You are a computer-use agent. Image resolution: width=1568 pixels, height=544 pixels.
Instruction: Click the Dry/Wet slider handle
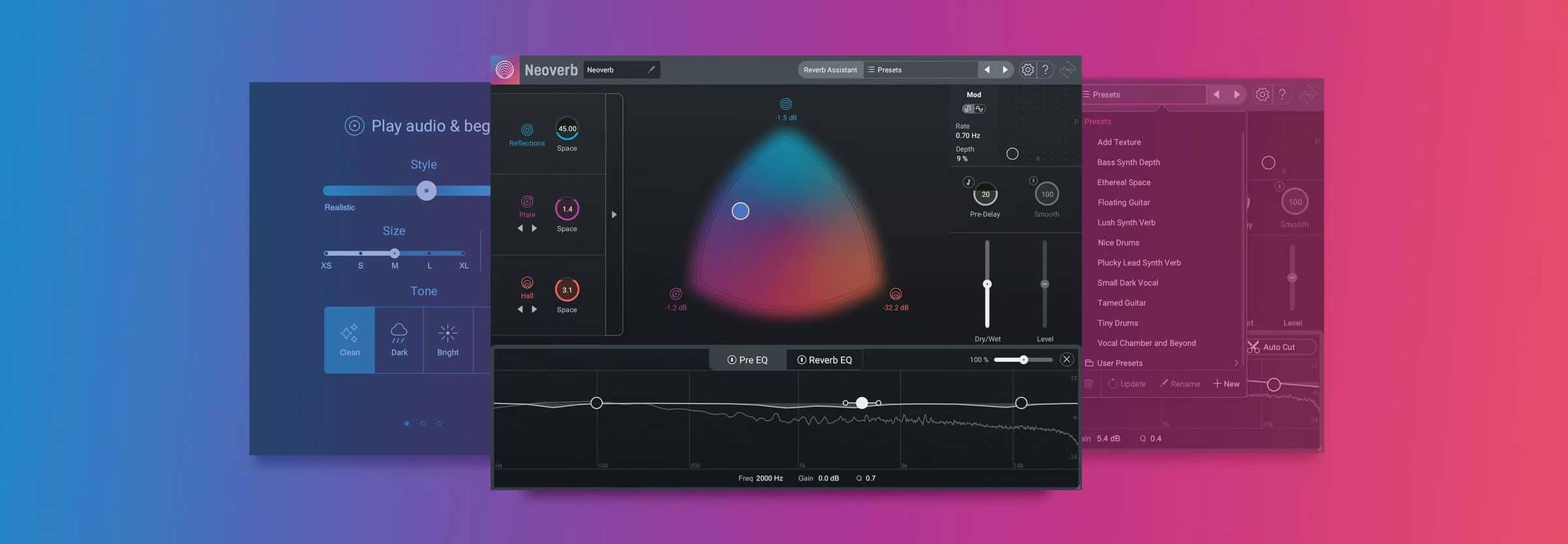[x=987, y=284]
